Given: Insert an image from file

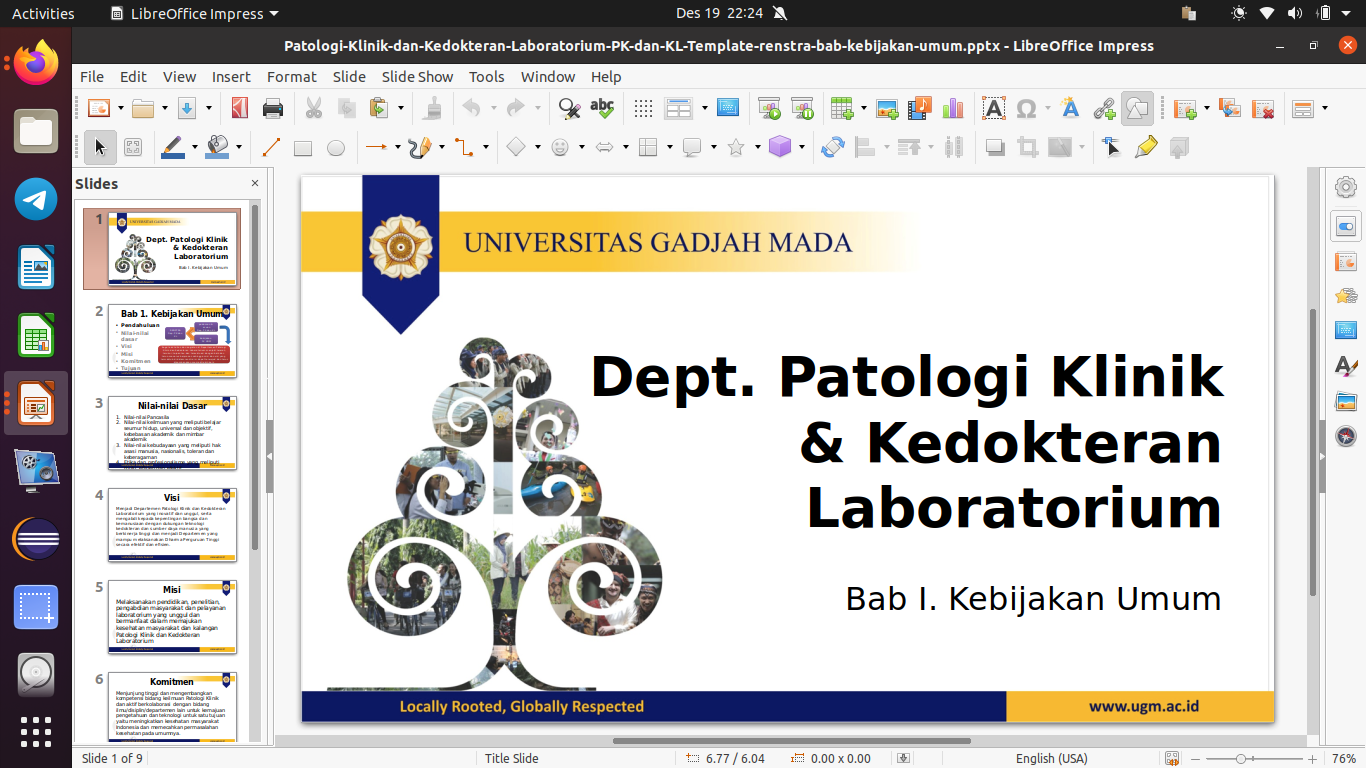Looking at the screenshot, I should (x=887, y=108).
